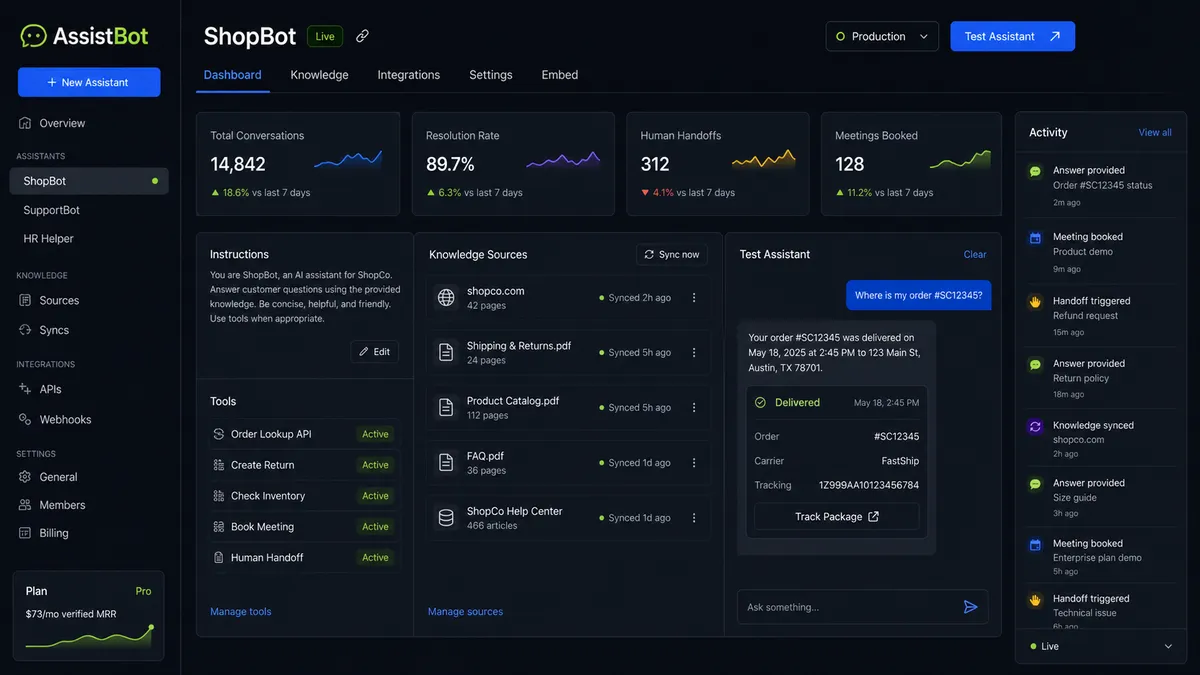Click the Product Catalog.pdf file icon
Image resolution: width=1200 pixels, height=675 pixels.
point(446,407)
